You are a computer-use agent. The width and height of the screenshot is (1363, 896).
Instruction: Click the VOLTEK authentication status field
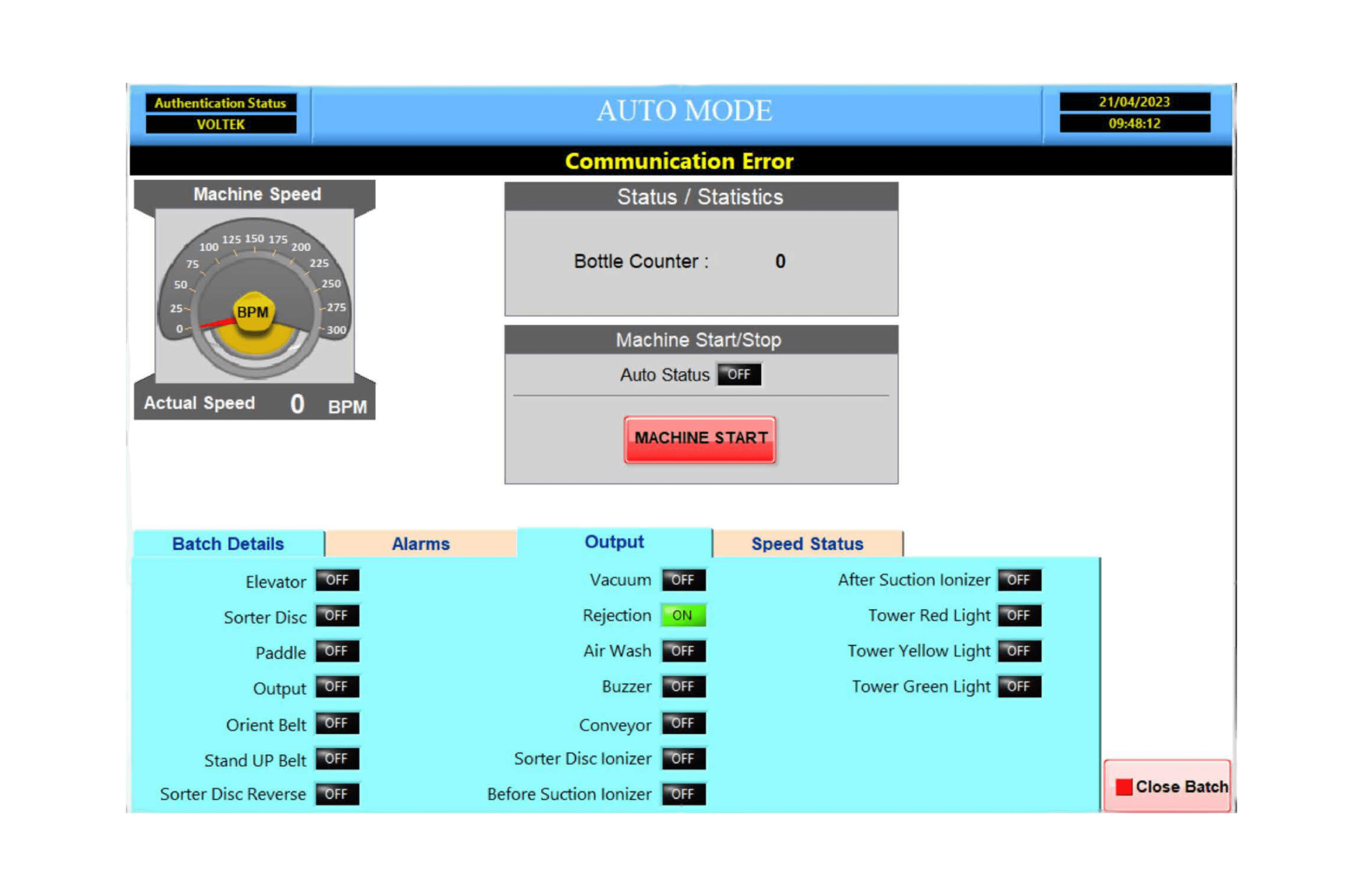[221, 124]
